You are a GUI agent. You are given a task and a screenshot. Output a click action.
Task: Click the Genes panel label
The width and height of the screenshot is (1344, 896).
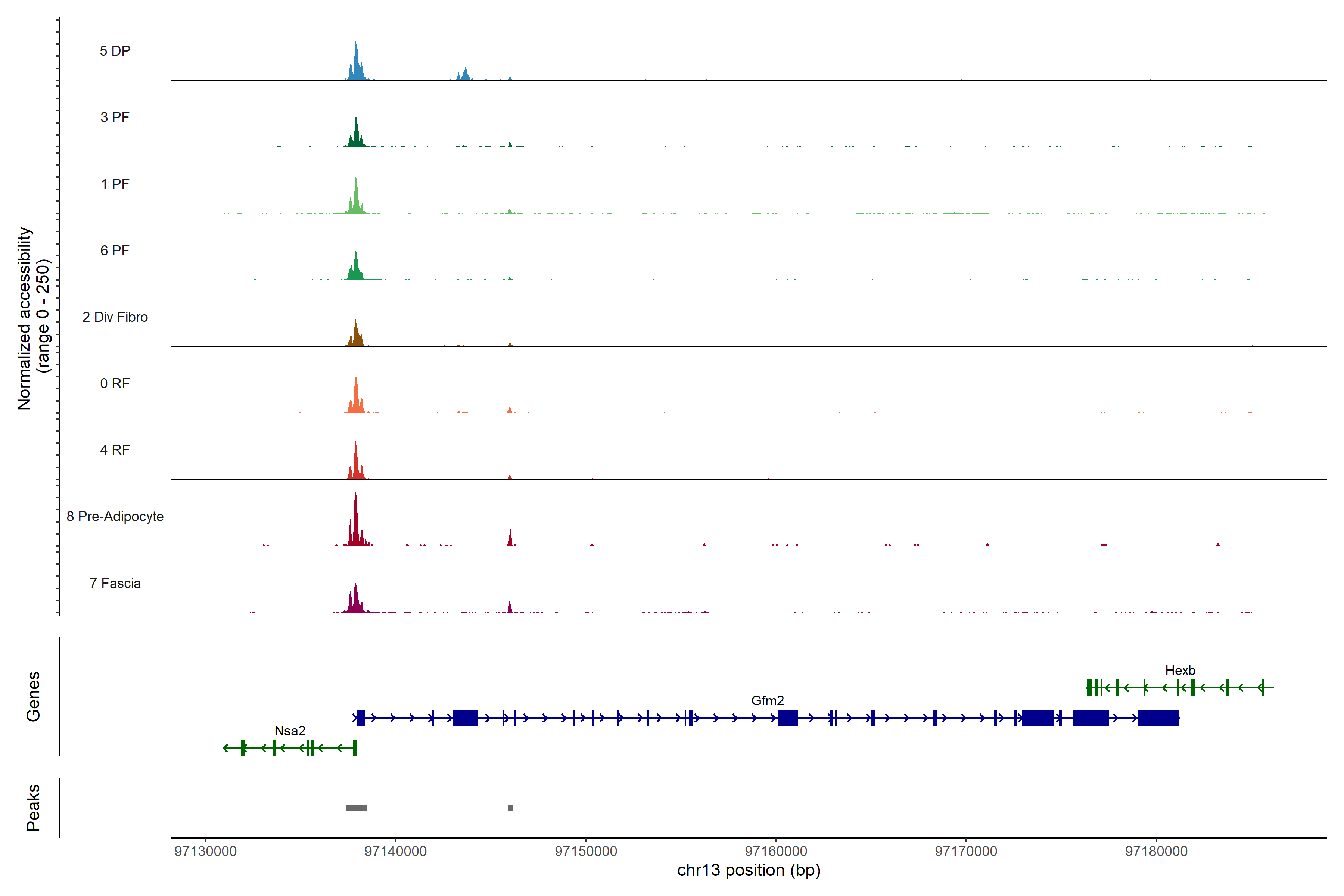click(x=33, y=697)
